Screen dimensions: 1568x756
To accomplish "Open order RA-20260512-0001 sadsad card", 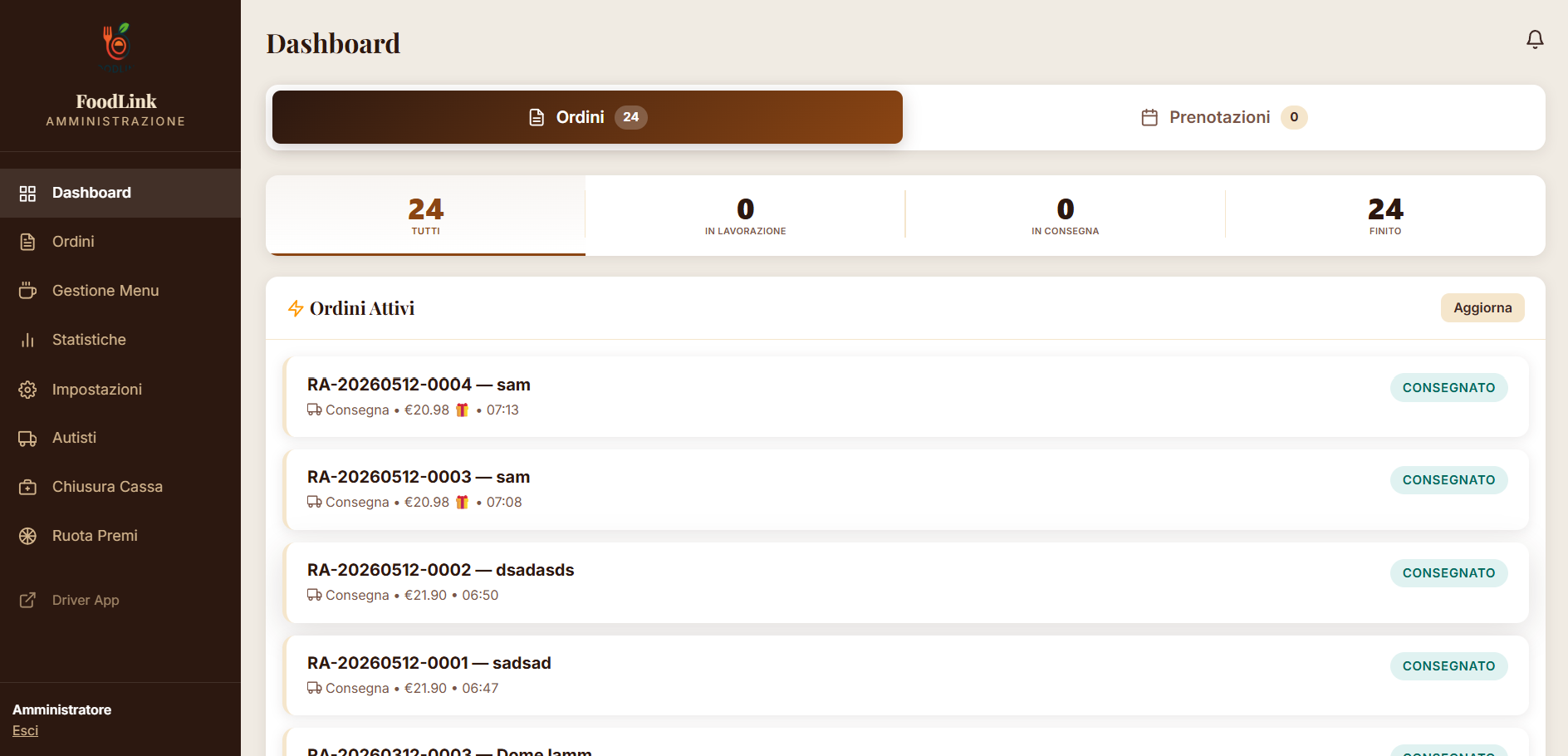I will [906, 675].
